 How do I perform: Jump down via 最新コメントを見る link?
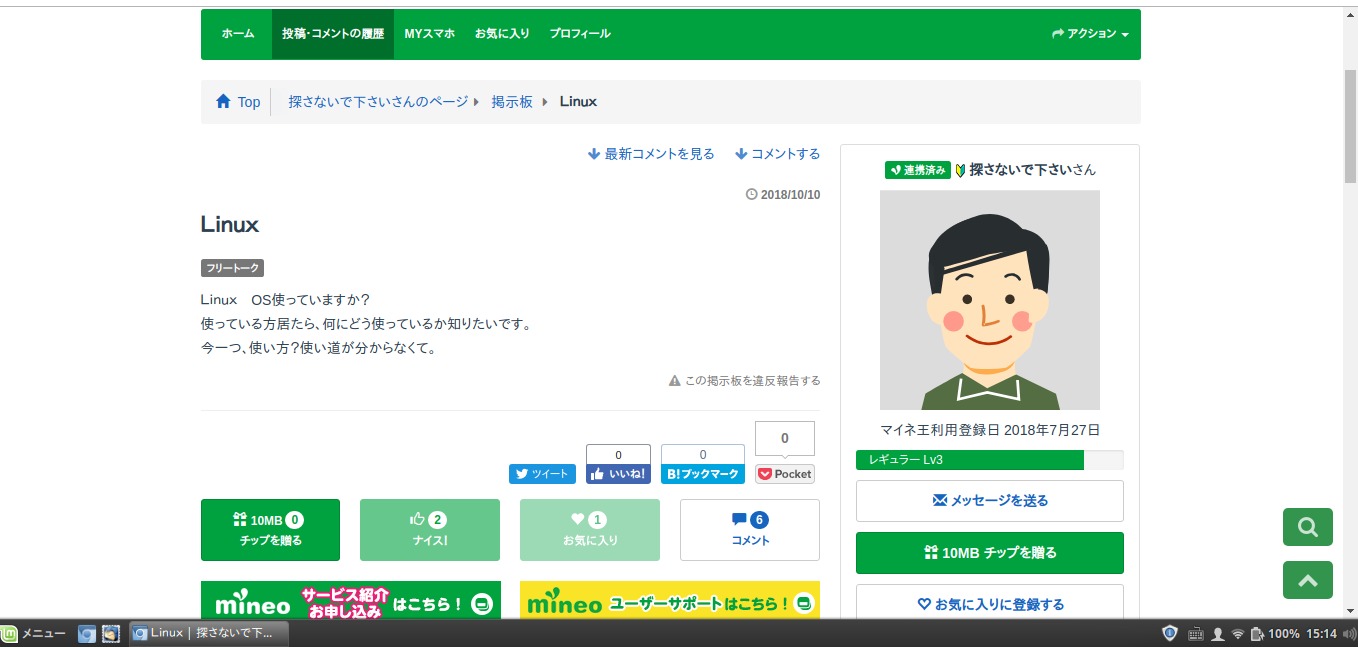[x=651, y=154]
